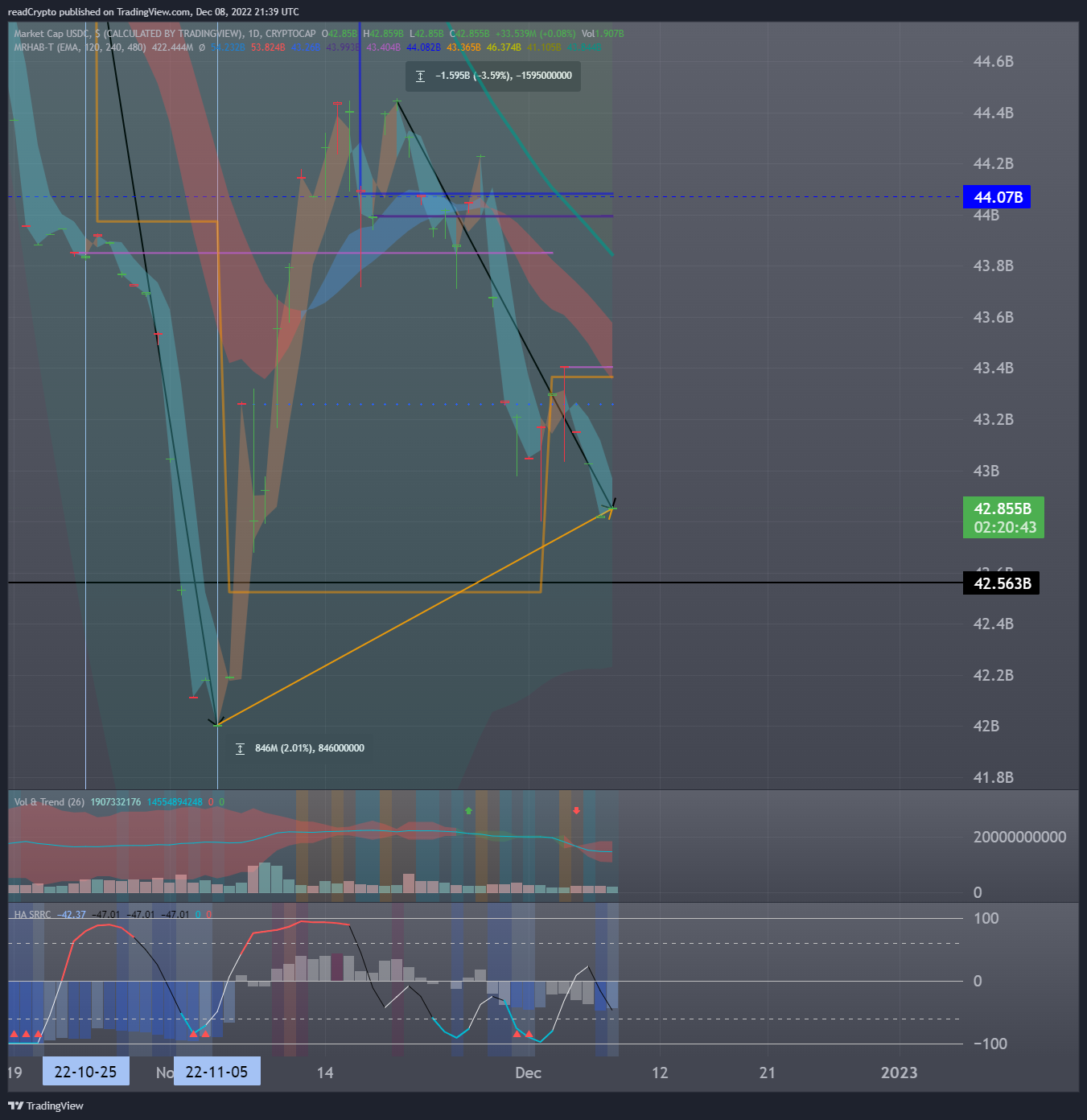Click the TradingView logo at bottom left
1087x1120 pixels.
[46, 1106]
